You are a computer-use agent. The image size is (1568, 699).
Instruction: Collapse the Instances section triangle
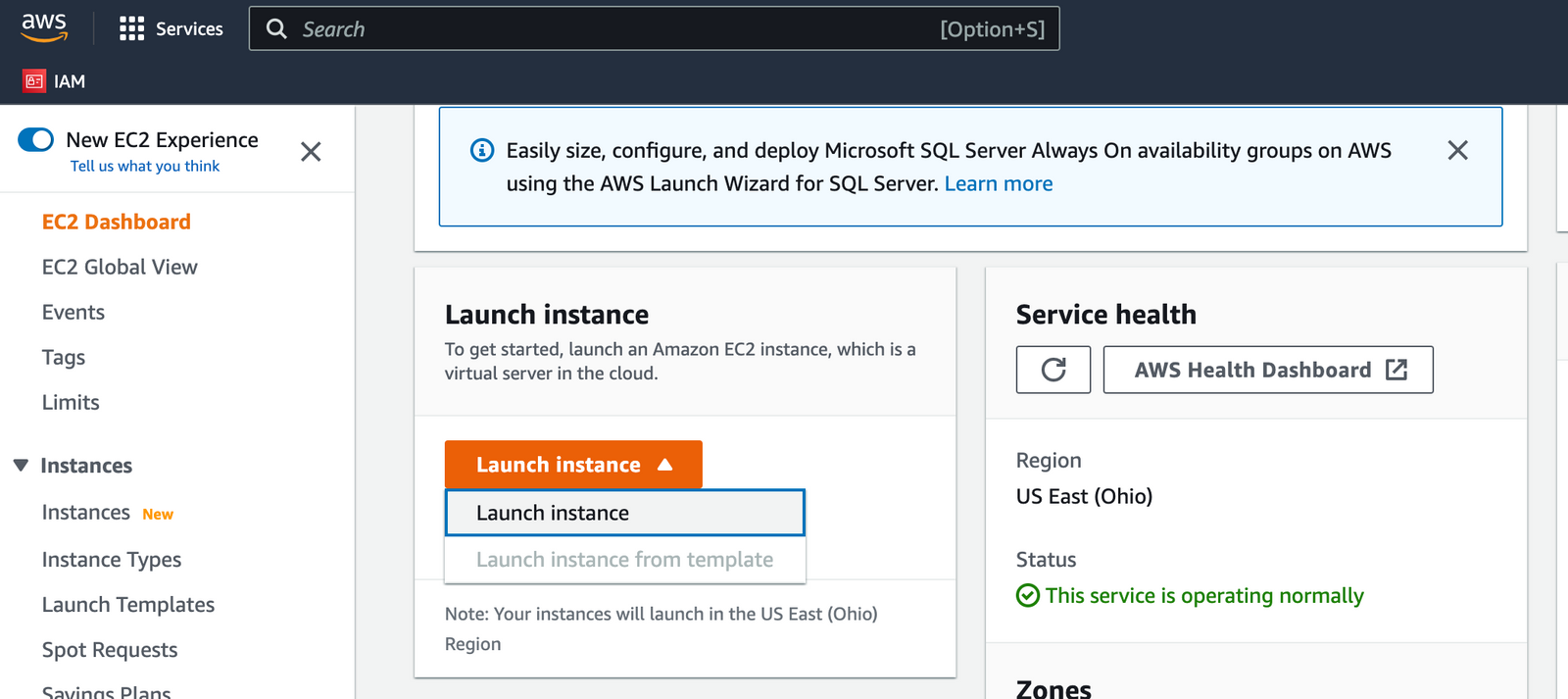coord(21,465)
